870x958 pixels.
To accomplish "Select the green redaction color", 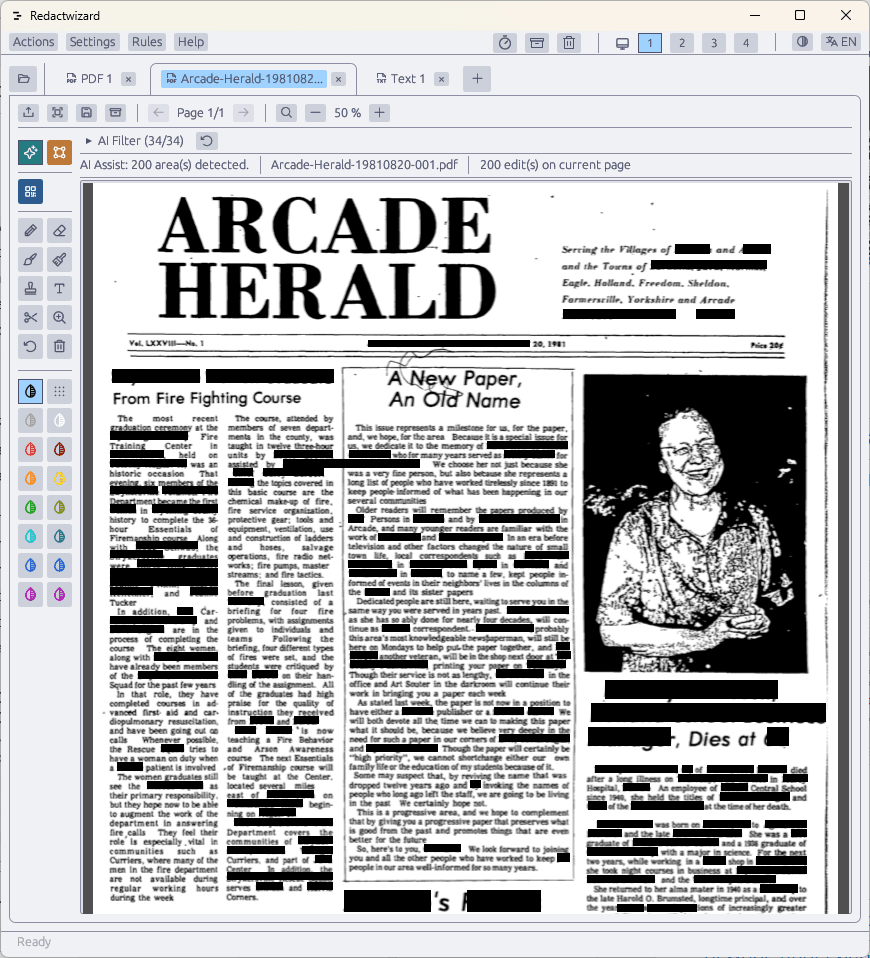I will tap(30, 507).
